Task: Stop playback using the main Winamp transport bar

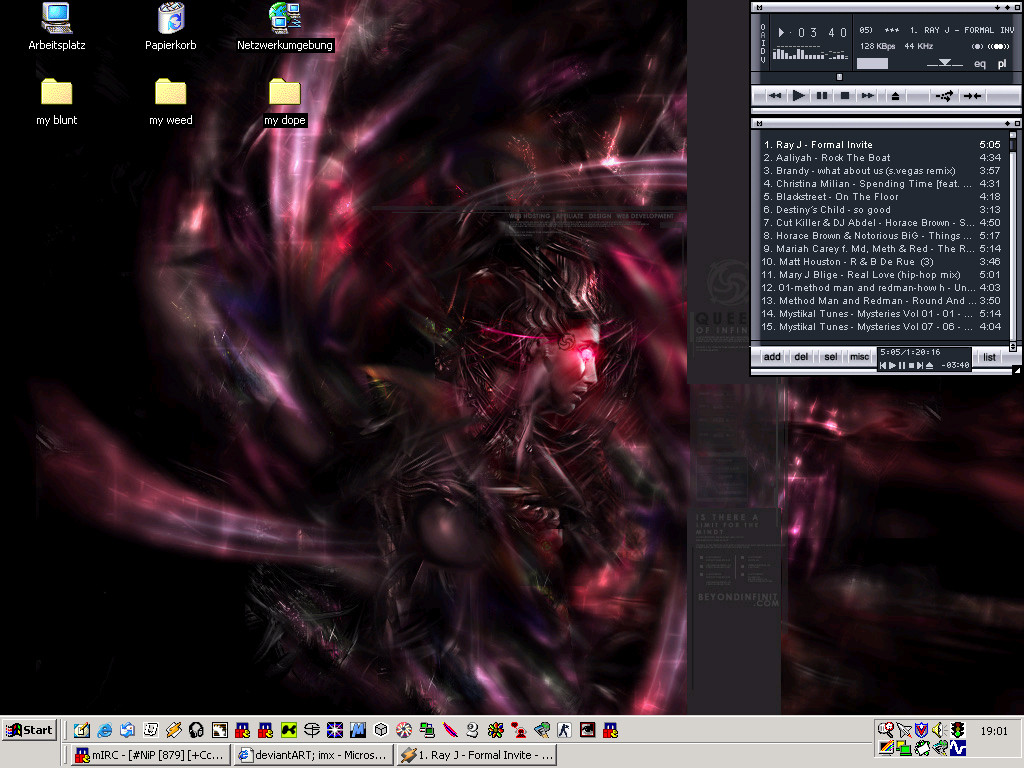Action: click(844, 96)
